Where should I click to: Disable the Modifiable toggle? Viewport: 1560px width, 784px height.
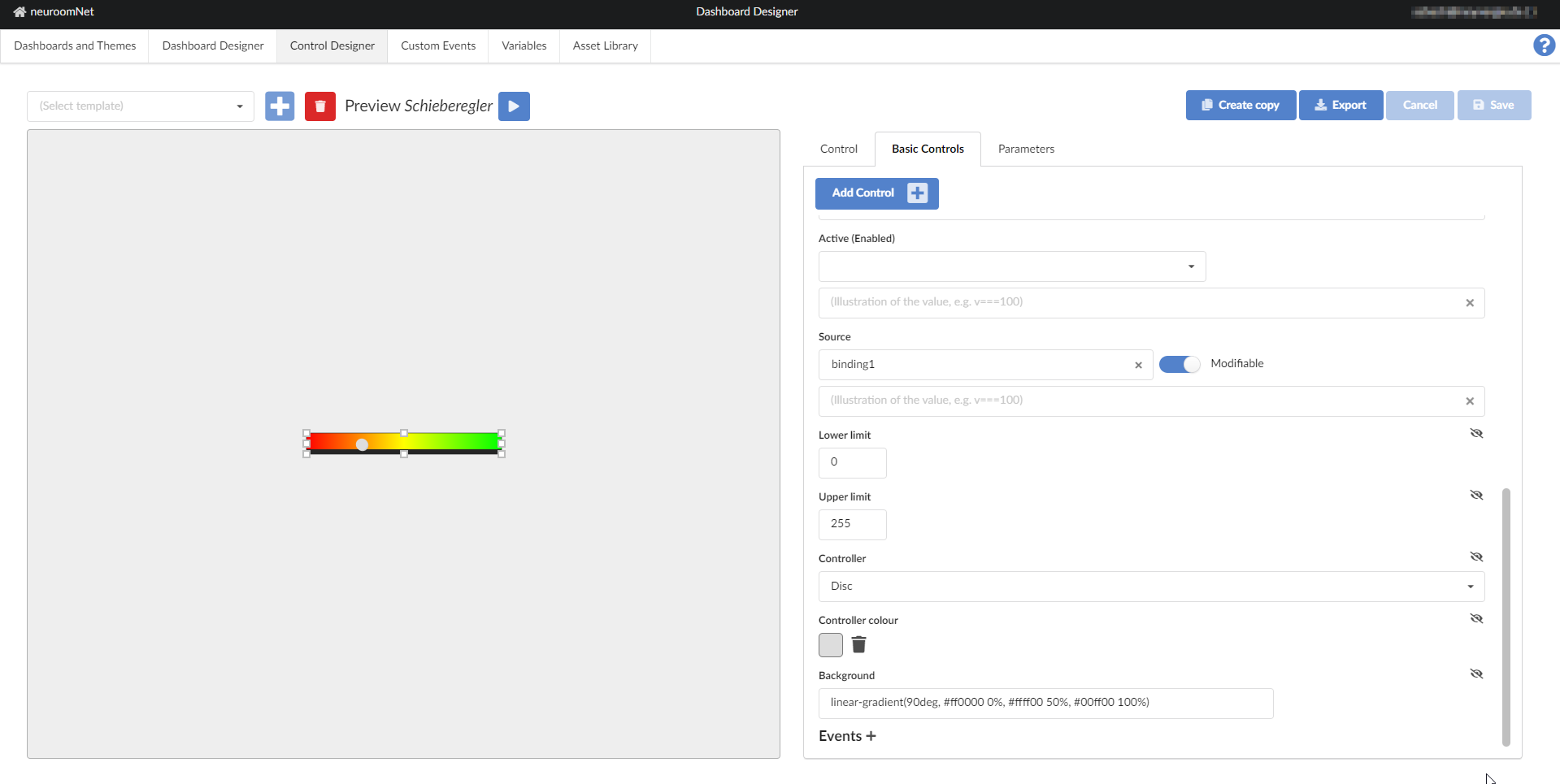[x=1179, y=364]
